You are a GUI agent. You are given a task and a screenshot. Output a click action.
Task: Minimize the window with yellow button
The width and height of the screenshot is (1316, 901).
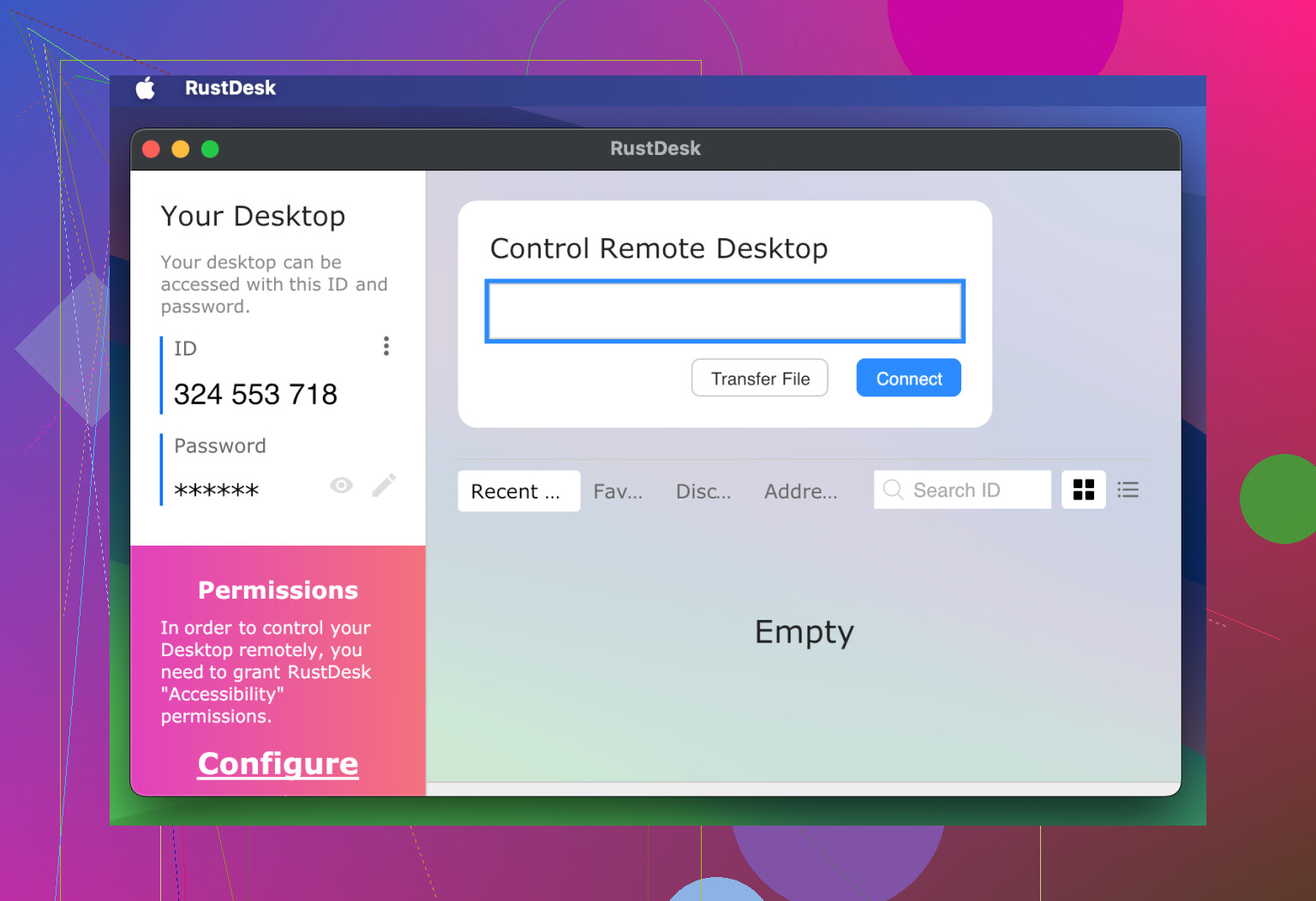tap(181, 149)
